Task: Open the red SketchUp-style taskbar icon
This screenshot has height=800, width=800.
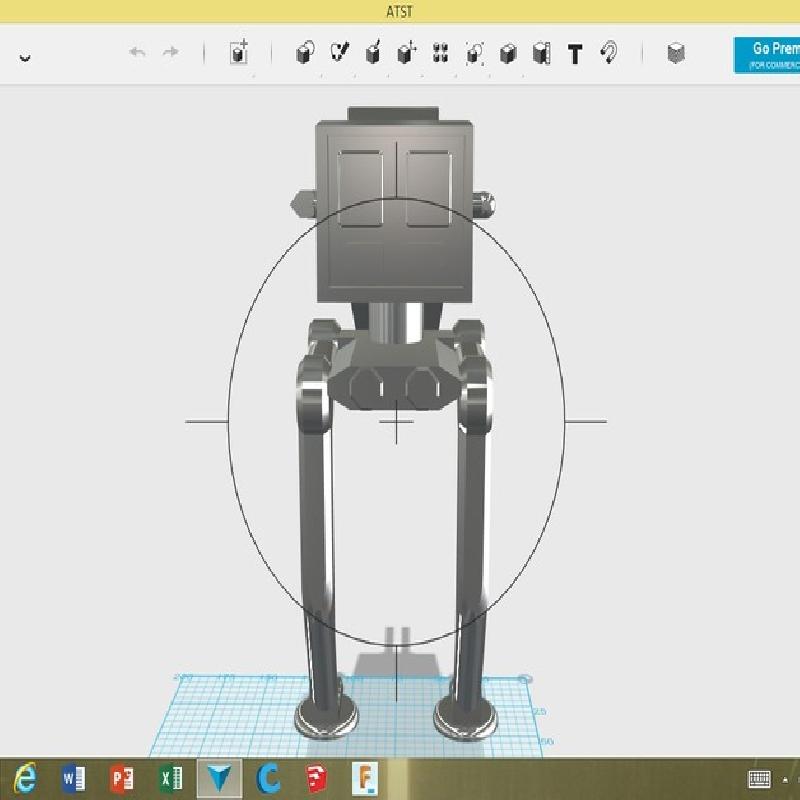Action: click(x=316, y=779)
